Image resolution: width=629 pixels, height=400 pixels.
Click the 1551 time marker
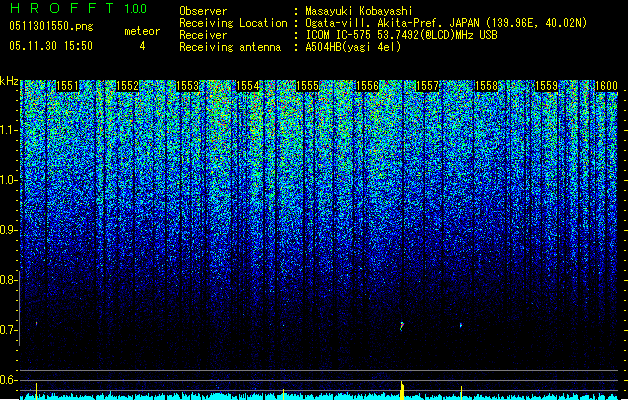click(67, 86)
